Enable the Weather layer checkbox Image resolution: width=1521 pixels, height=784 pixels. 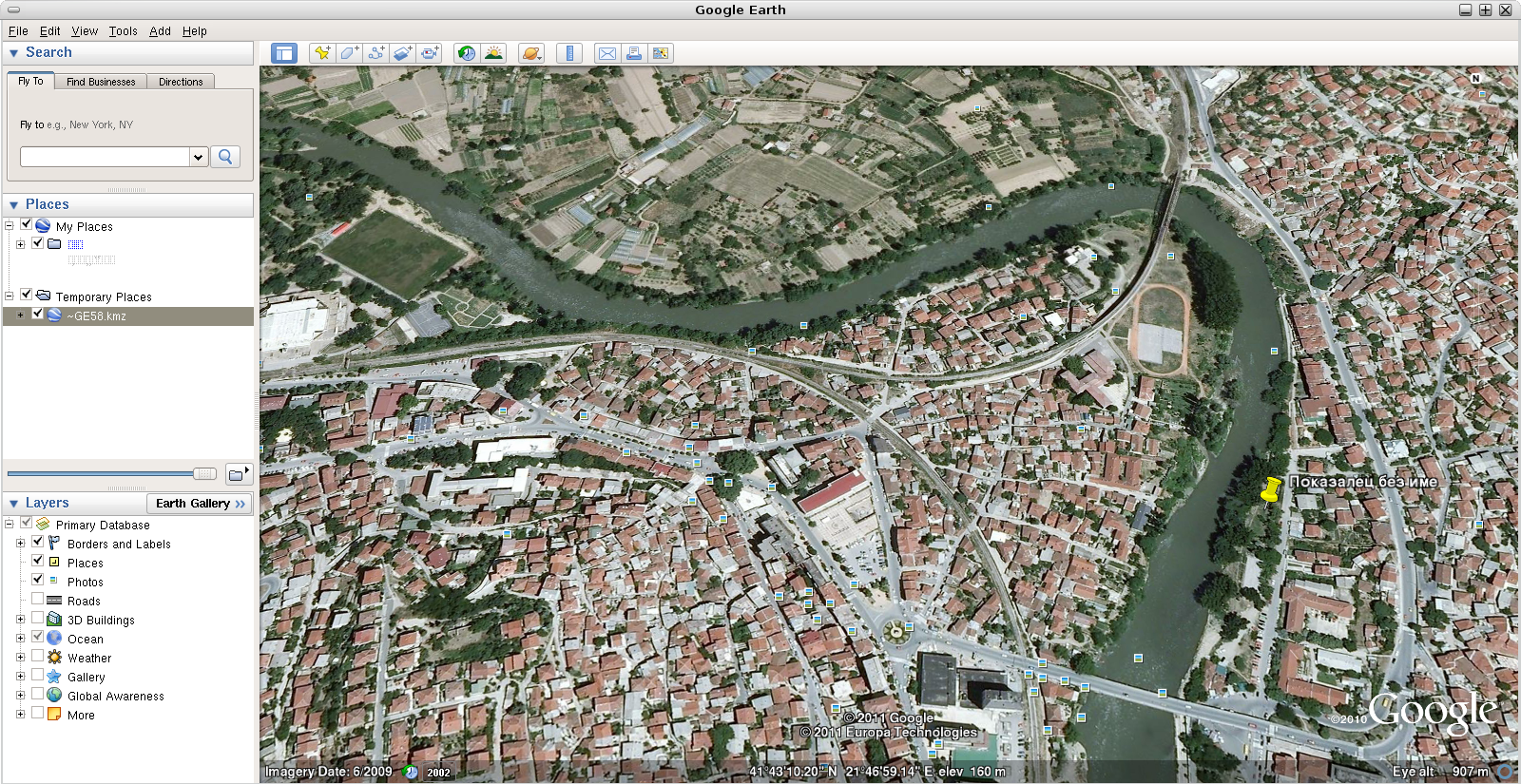pyautogui.click(x=38, y=656)
